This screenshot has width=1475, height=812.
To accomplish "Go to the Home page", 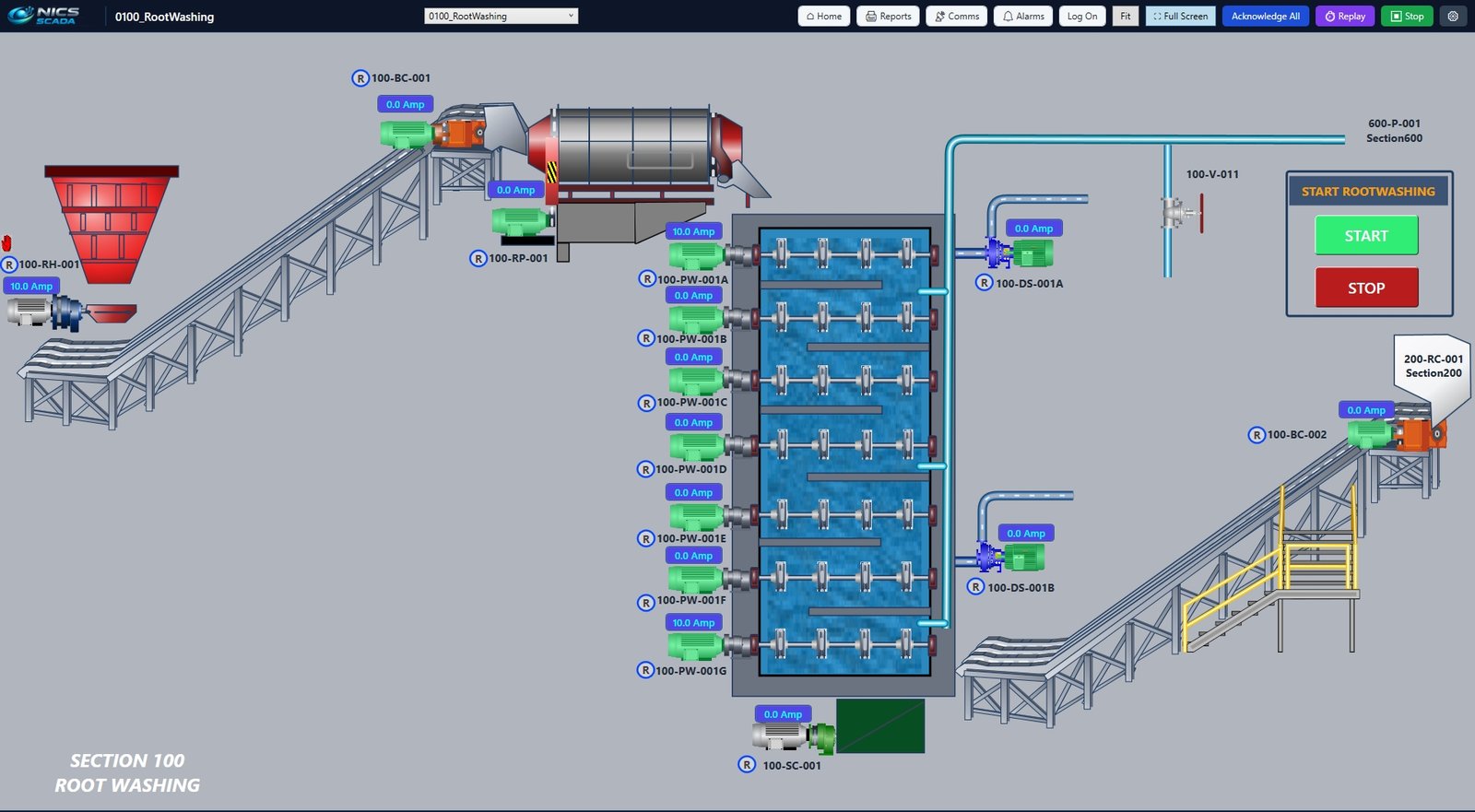I will pos(824,16).
